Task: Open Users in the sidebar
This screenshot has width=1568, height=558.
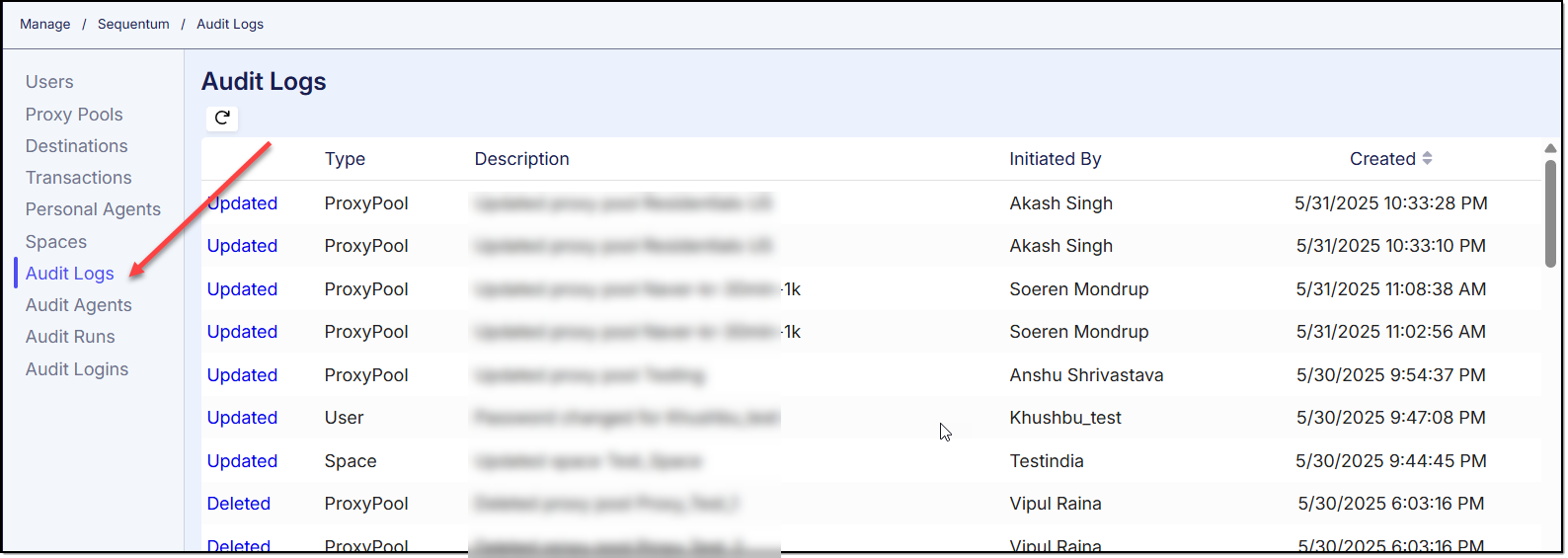Action: point(49,82)
